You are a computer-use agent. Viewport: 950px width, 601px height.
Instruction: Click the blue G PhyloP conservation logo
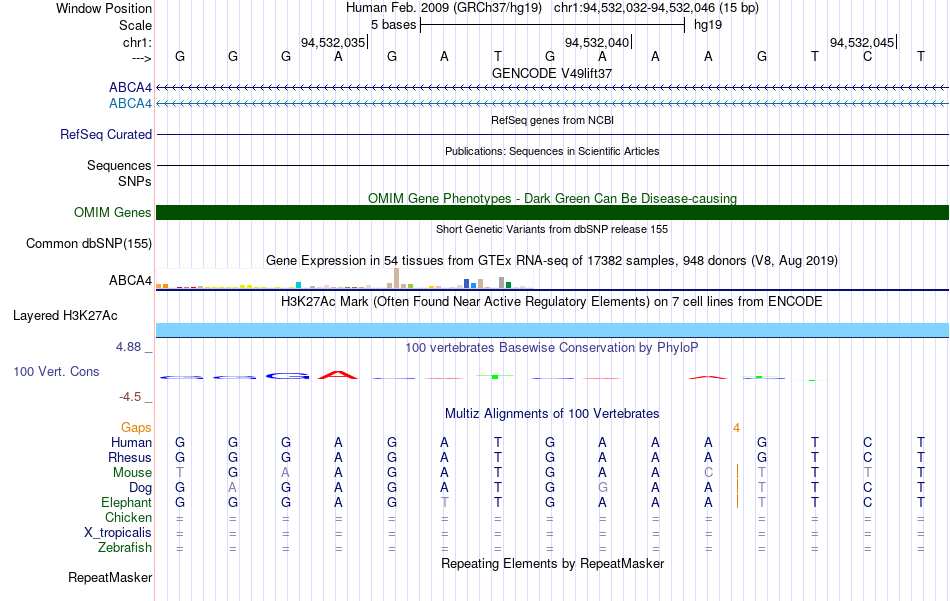pyautogui.click(x=287, y=376)
